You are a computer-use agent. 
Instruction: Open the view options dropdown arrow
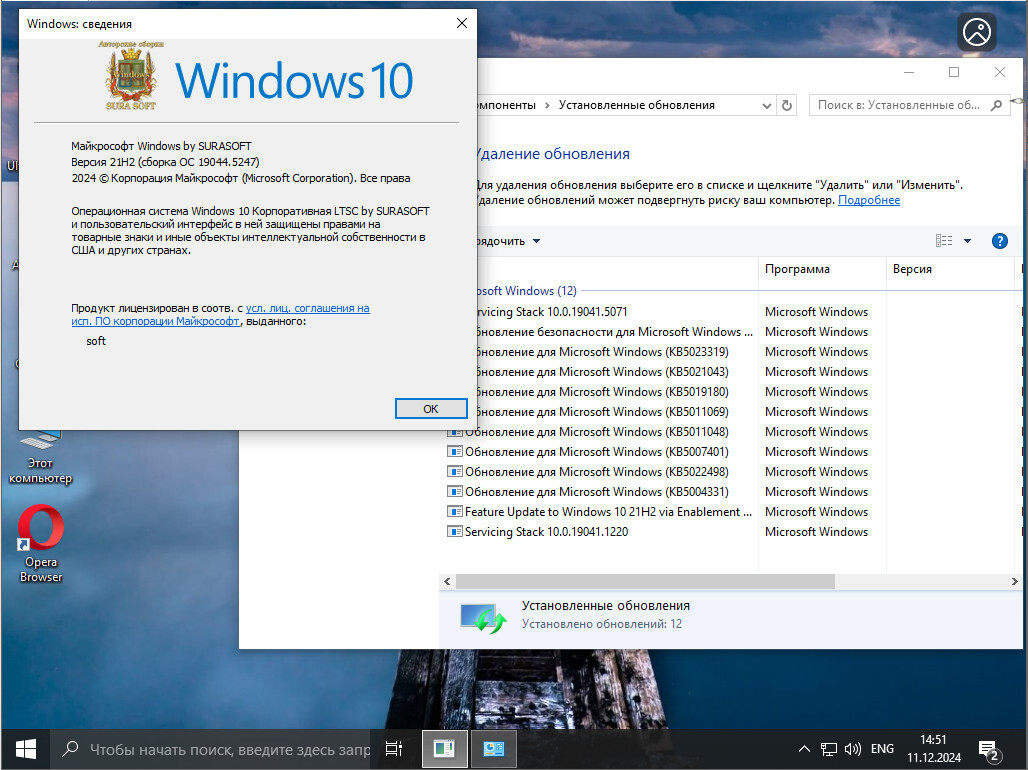[x=967, y=241]
